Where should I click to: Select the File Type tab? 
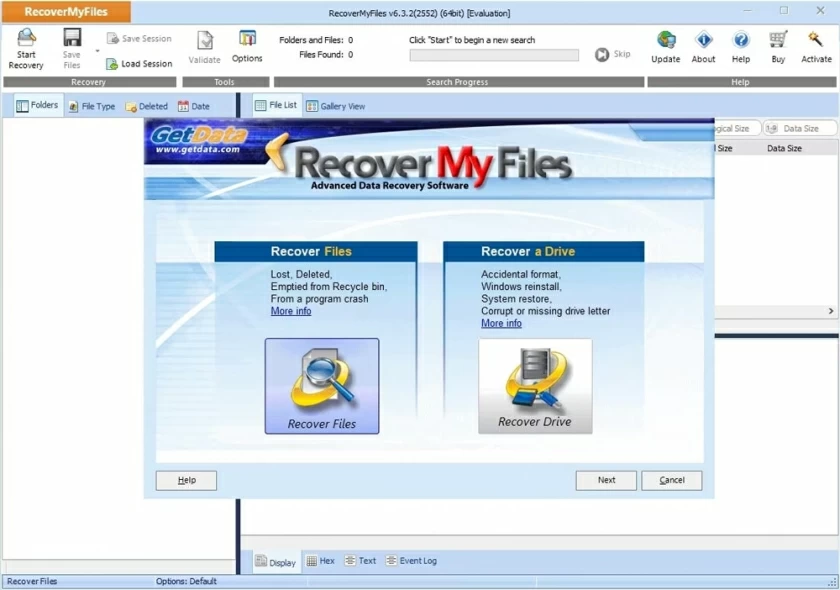click(x=93, y=105)
